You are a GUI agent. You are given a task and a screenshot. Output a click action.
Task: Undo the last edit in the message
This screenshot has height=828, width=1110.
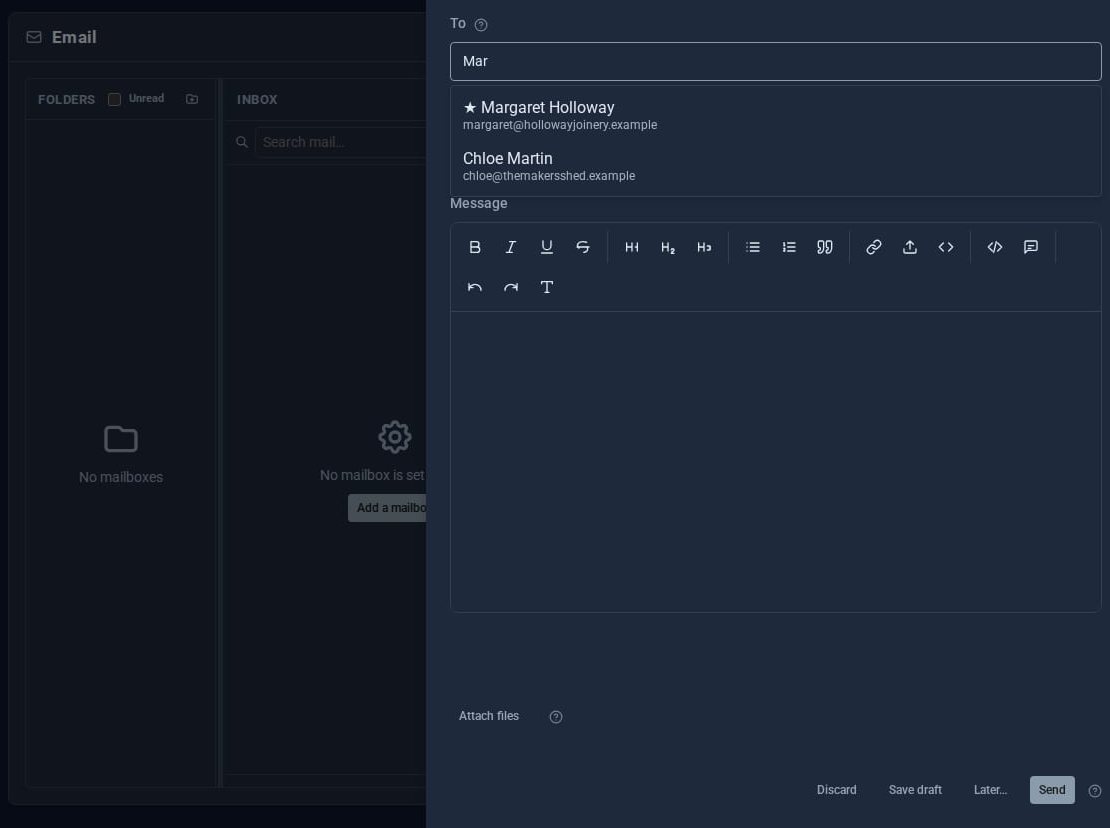point(475,287)
